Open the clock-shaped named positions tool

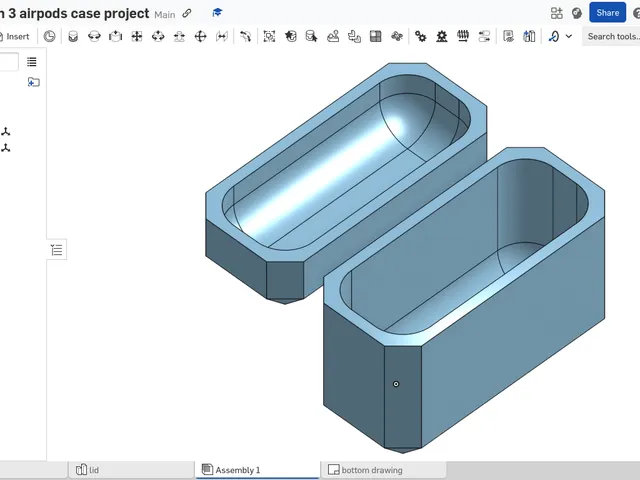[49, 36]
